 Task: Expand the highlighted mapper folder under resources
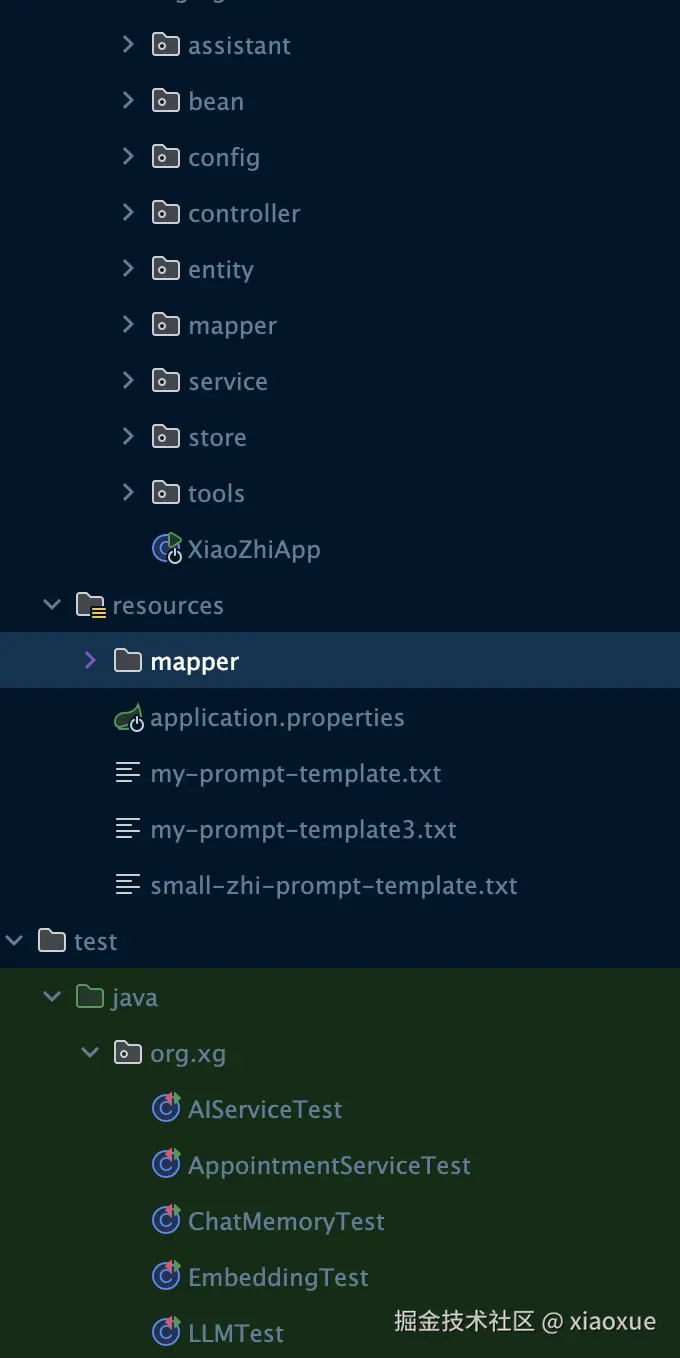[x=90, y=661]
